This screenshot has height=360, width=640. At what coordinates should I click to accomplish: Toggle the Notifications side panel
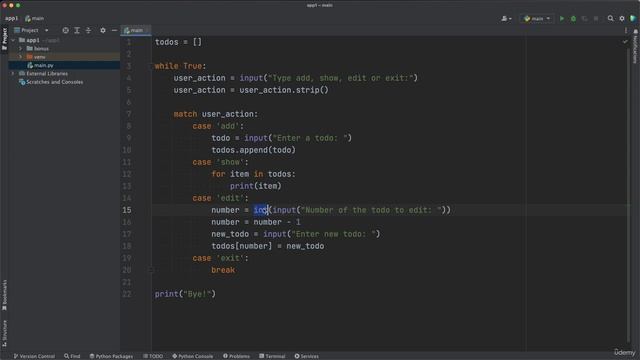point(636,46)
